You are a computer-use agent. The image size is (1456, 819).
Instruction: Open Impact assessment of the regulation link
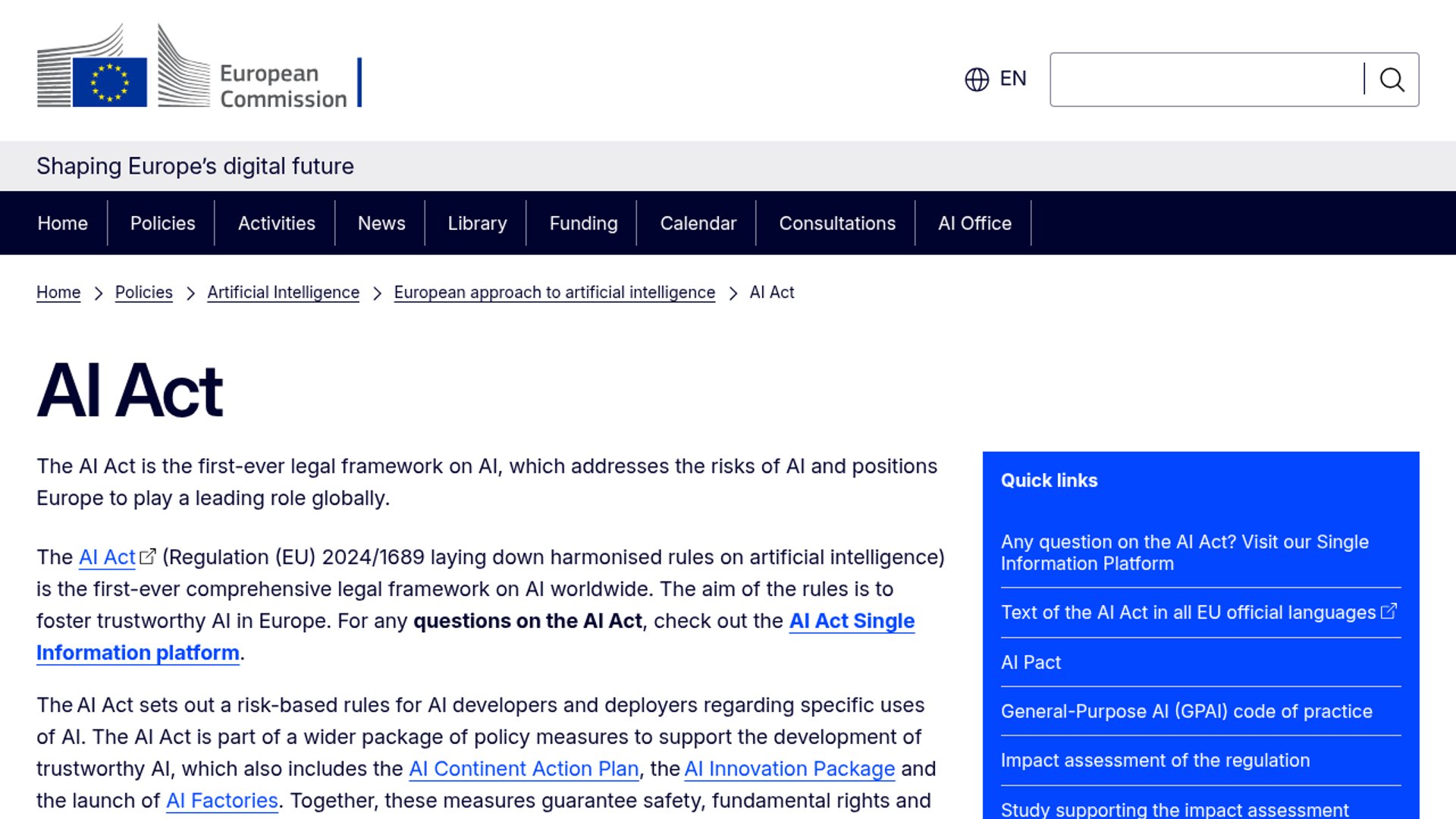(1155, 761)
